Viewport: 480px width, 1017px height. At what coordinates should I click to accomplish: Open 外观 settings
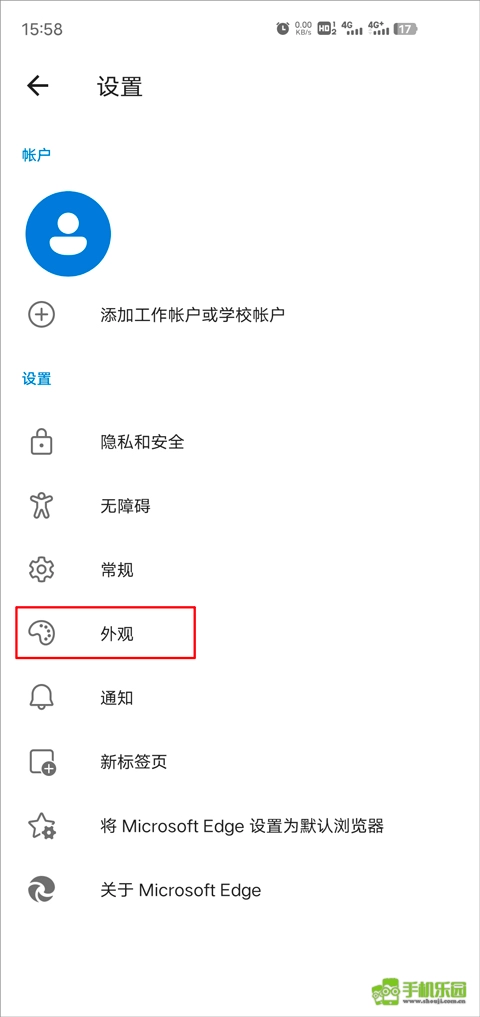240,634
